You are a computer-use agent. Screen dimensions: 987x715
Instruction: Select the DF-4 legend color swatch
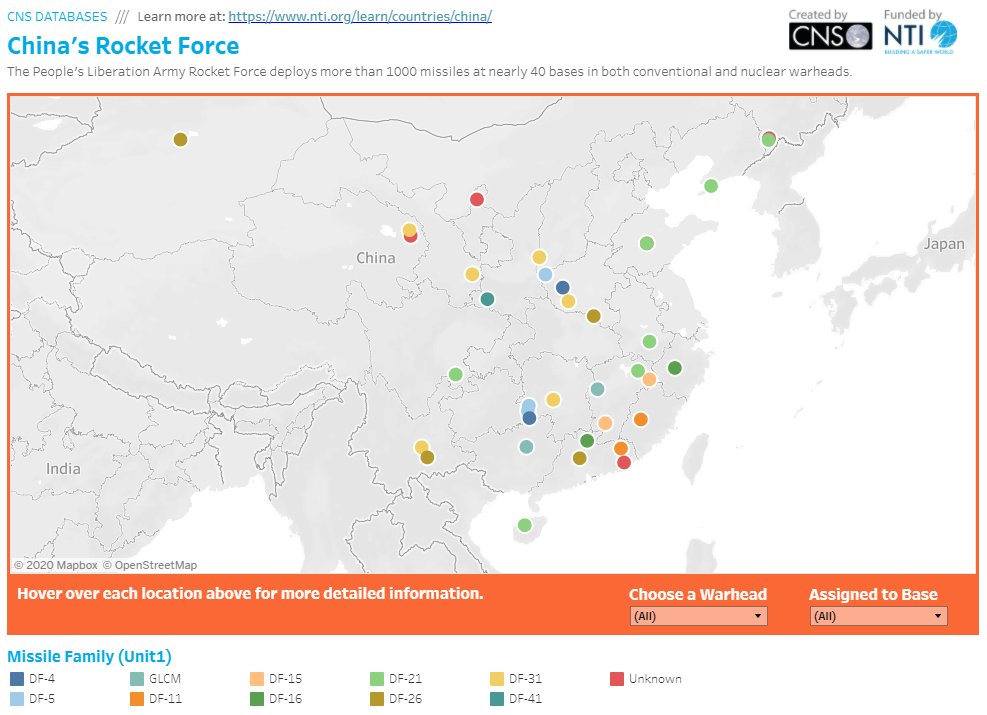[x=17, y=679]
